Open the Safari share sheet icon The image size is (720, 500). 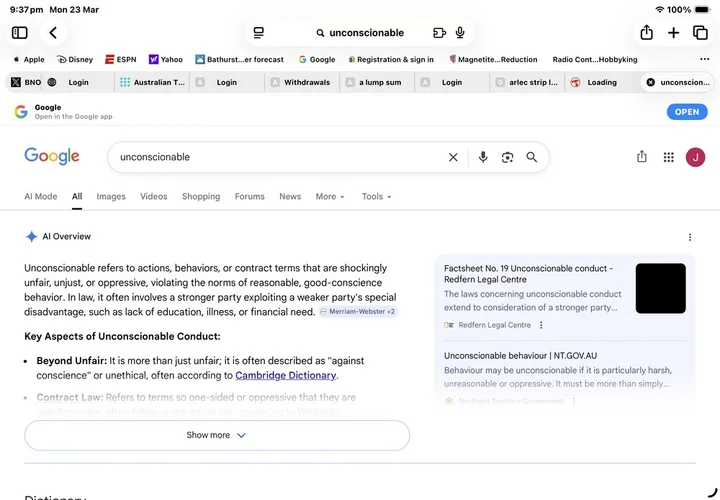[x=647, y=33]
